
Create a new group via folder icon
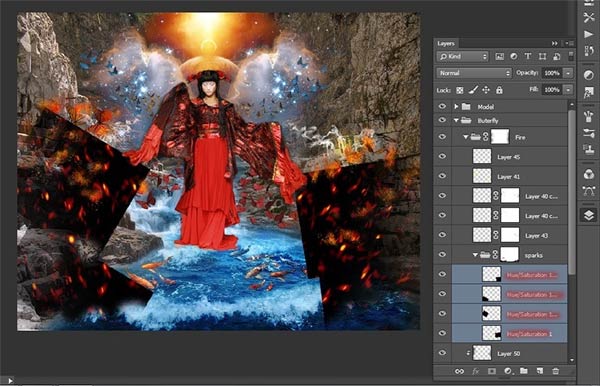pos(523,371)
